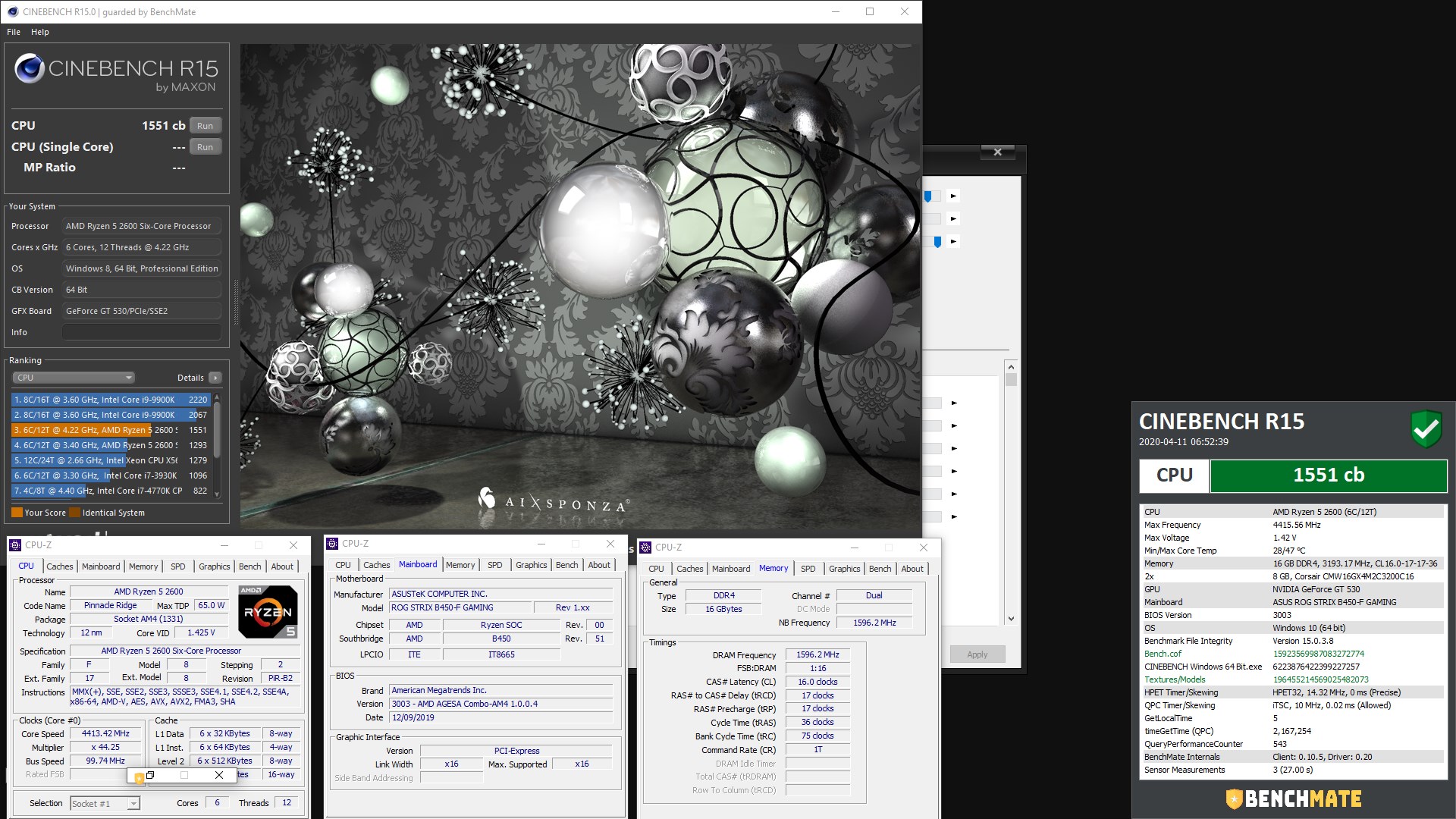Click into the Info input field
This screenshot has height=819, width=1456.
[x=142, y=332]
